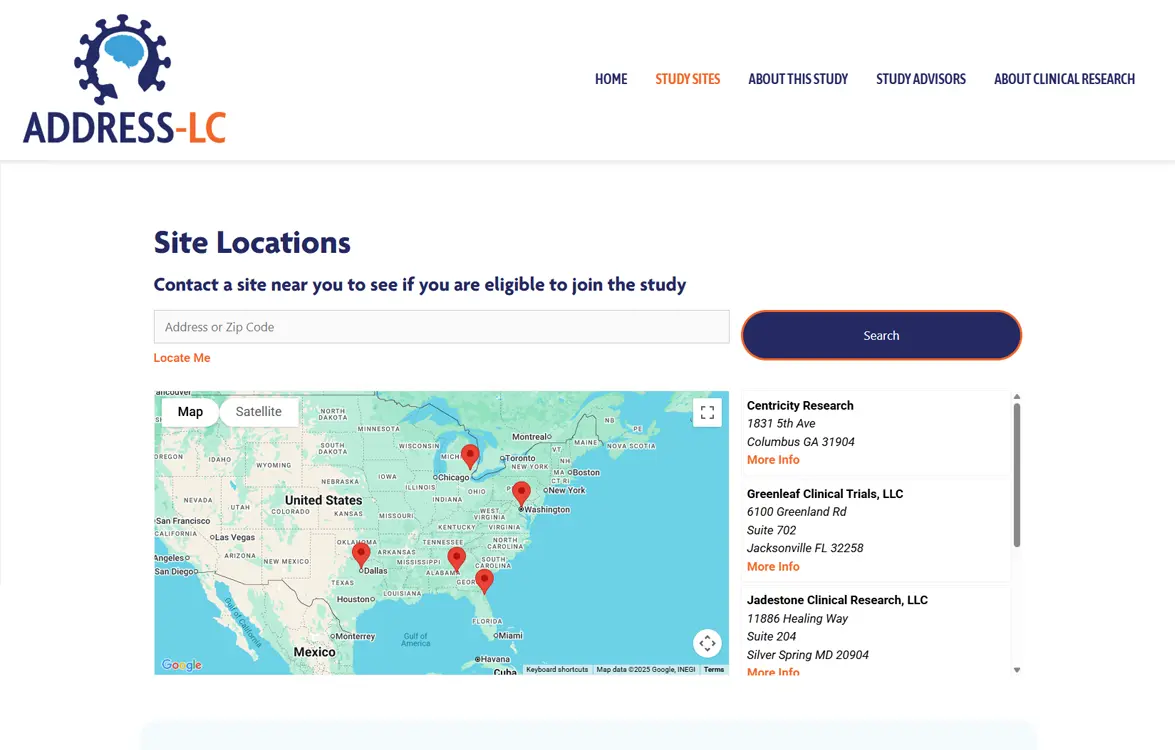The image size is (1175, 750).
Task: Select the map pin near Washington
Action: [x=522, y=494]
